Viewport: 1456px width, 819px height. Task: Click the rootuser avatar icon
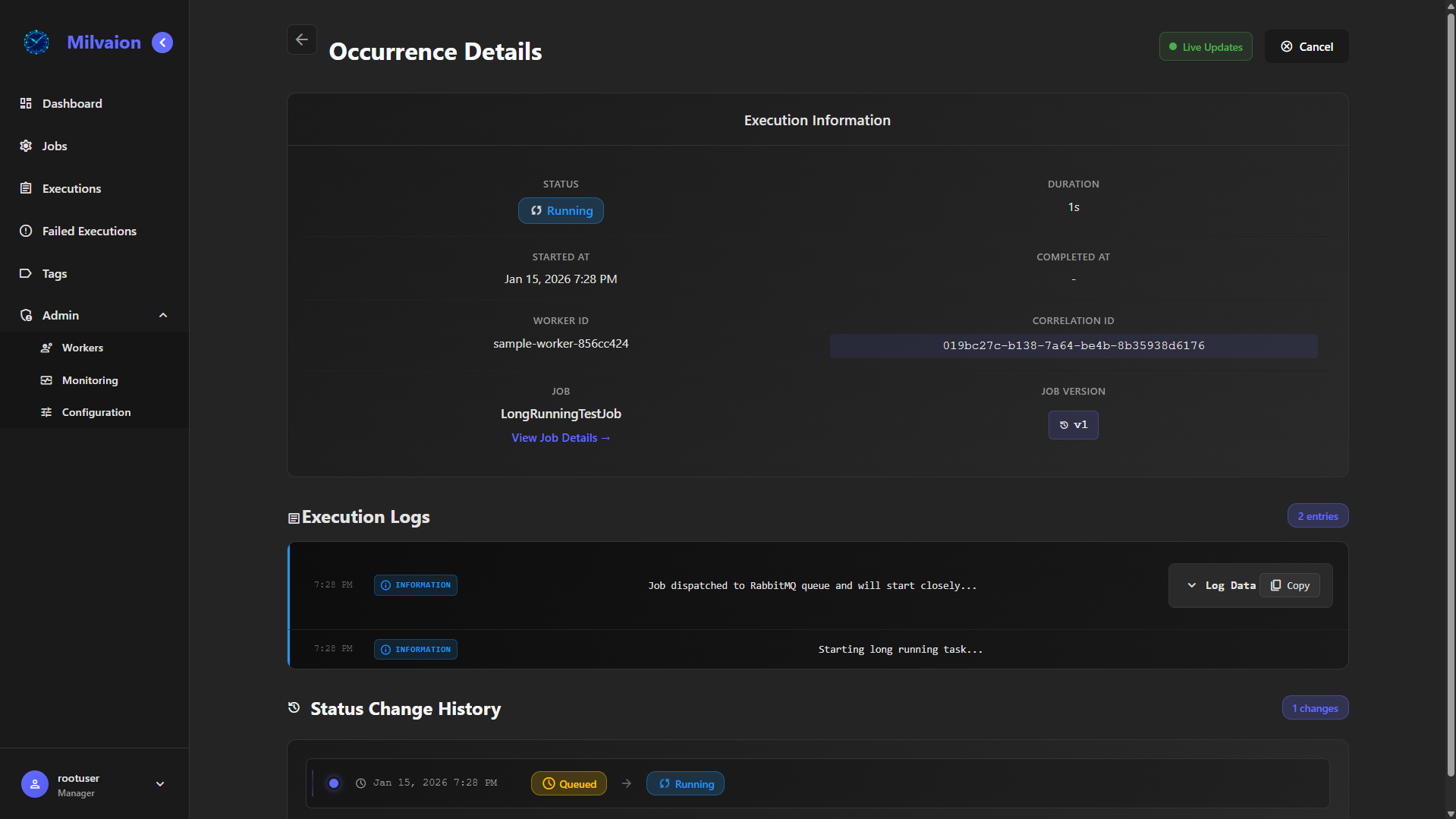coord(35,784)
